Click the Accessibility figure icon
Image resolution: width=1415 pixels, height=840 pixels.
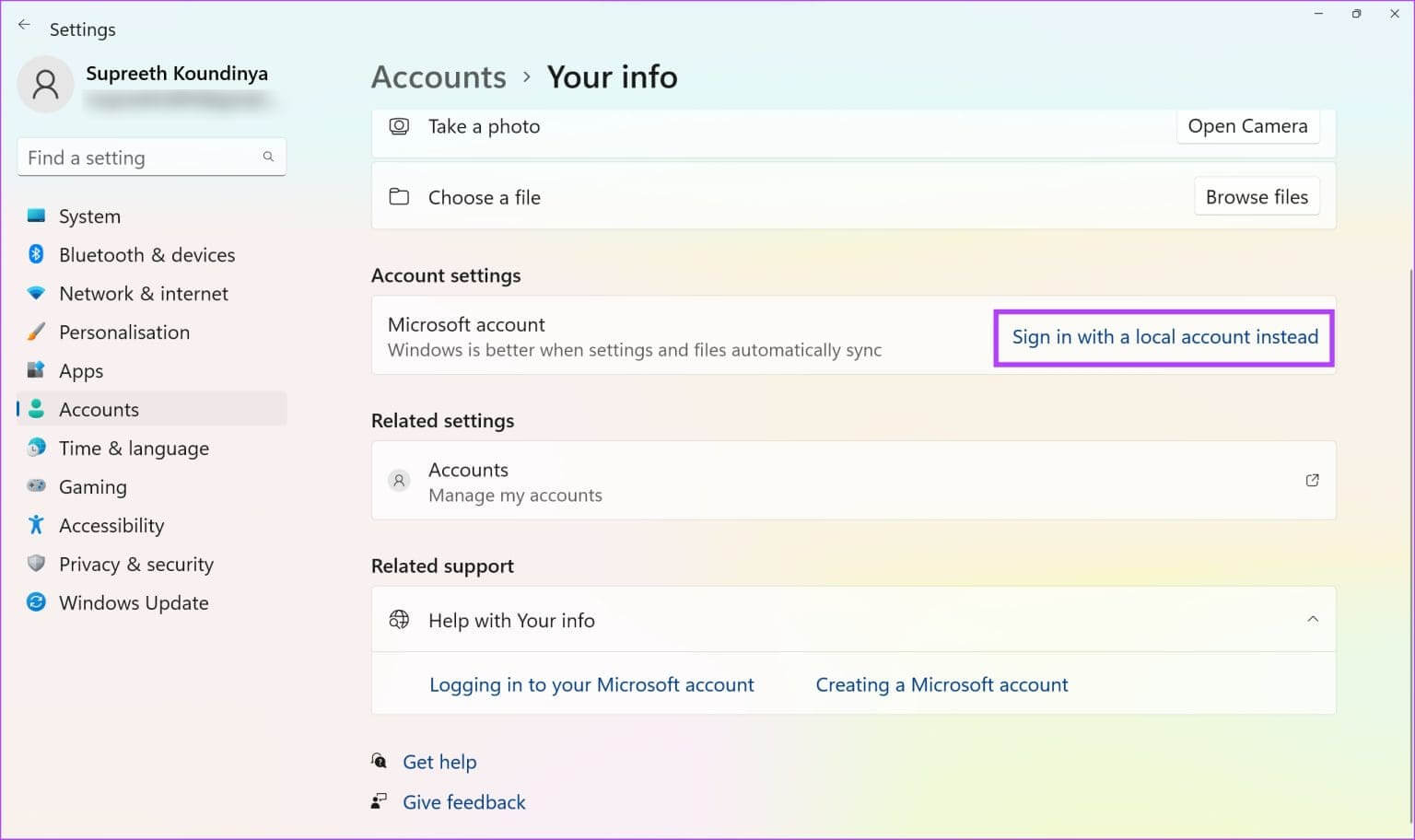(36, 525)
